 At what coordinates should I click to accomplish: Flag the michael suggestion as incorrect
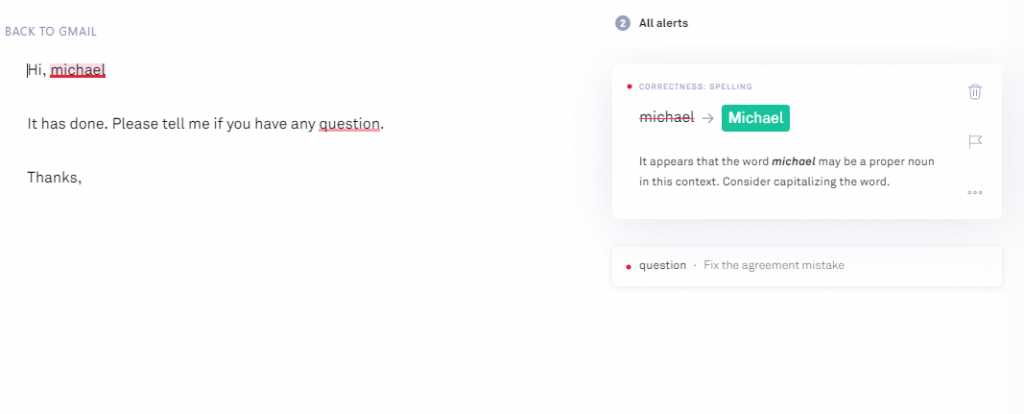point(975,142)
